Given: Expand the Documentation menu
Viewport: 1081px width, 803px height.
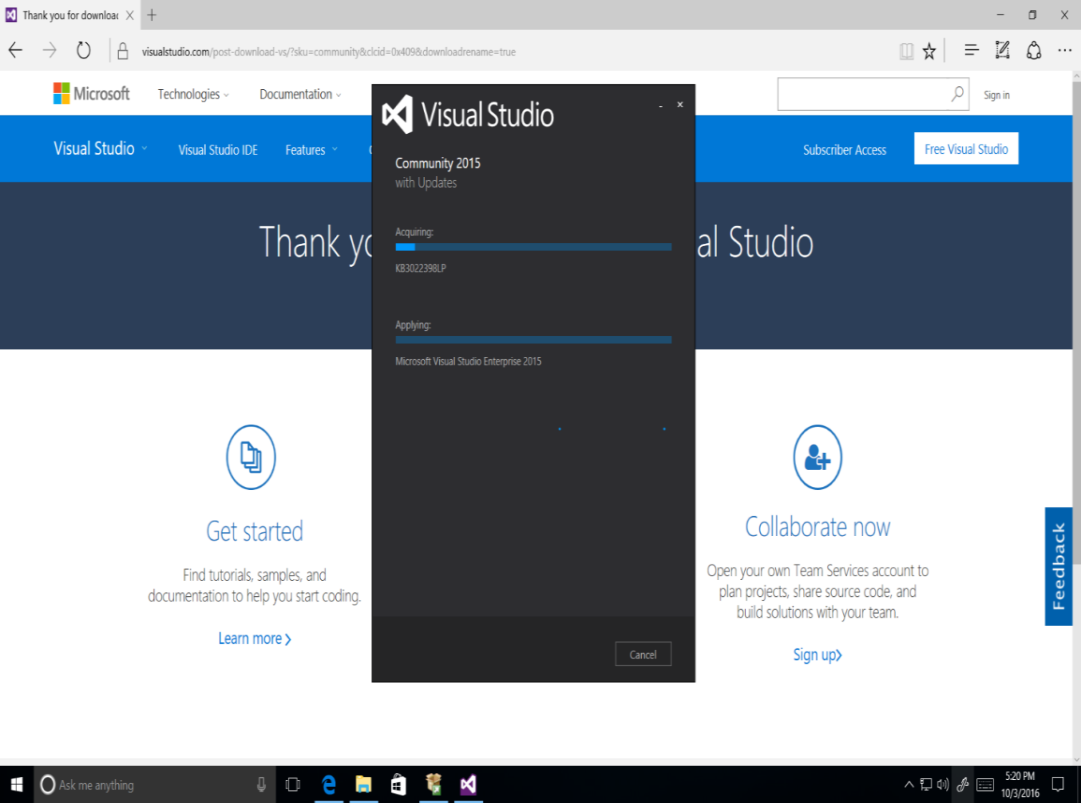Looking at the screenshot, I should pyautogui.click(x=300, y=94).
